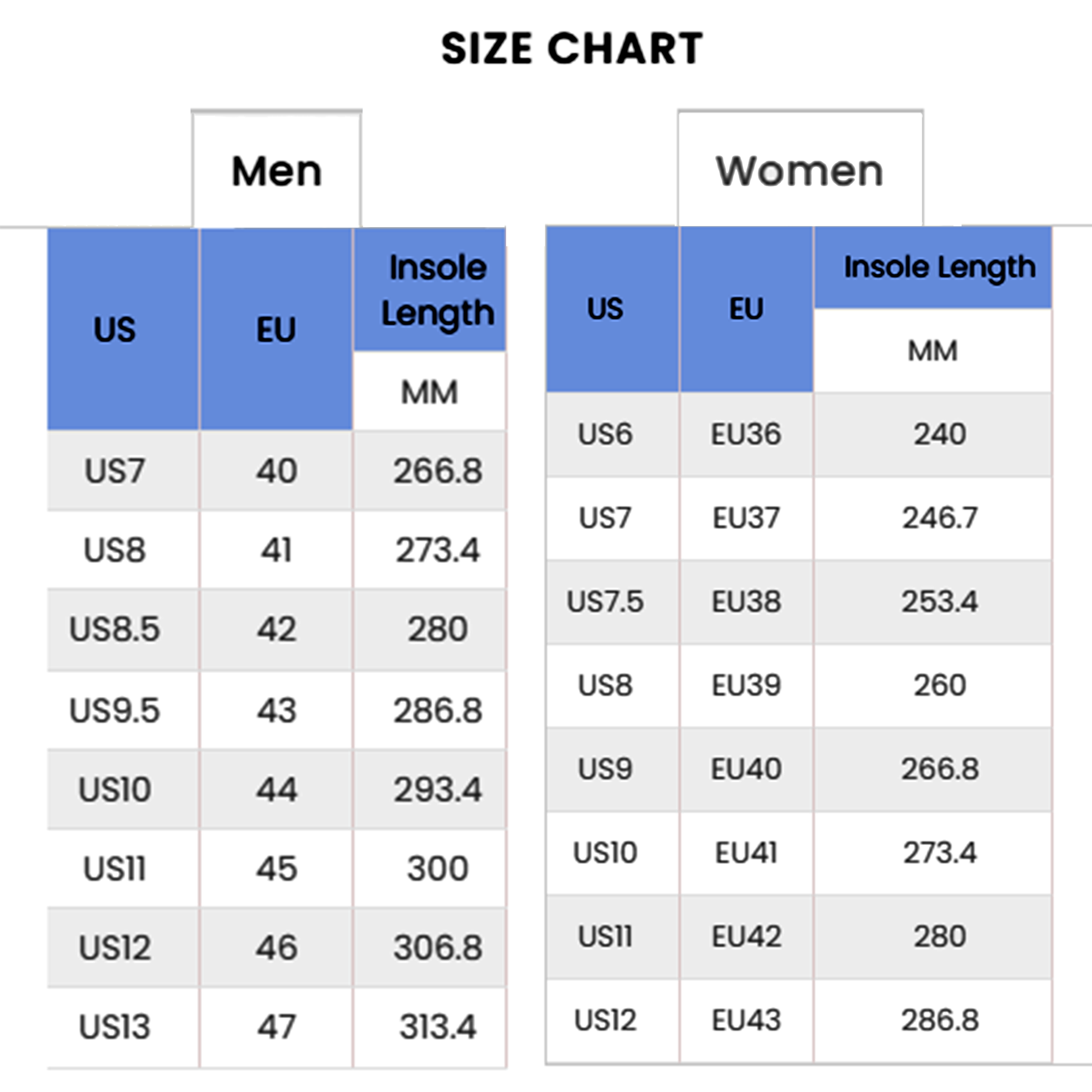The image size is (1092, 1092).
Task: Click the SIZE CHART title
Action: [572, 49]
